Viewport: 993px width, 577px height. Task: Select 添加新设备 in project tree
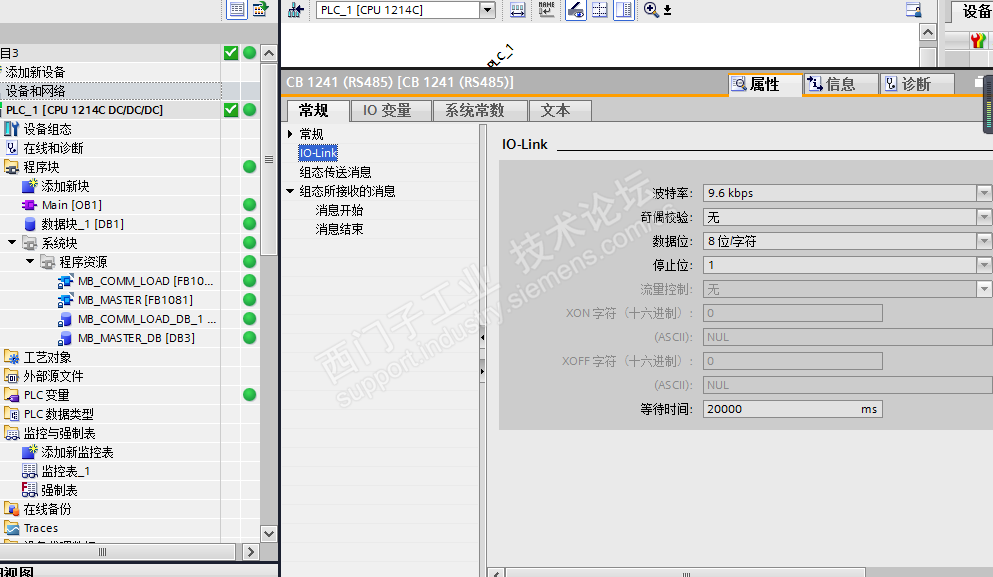click(x=35, y=72)
